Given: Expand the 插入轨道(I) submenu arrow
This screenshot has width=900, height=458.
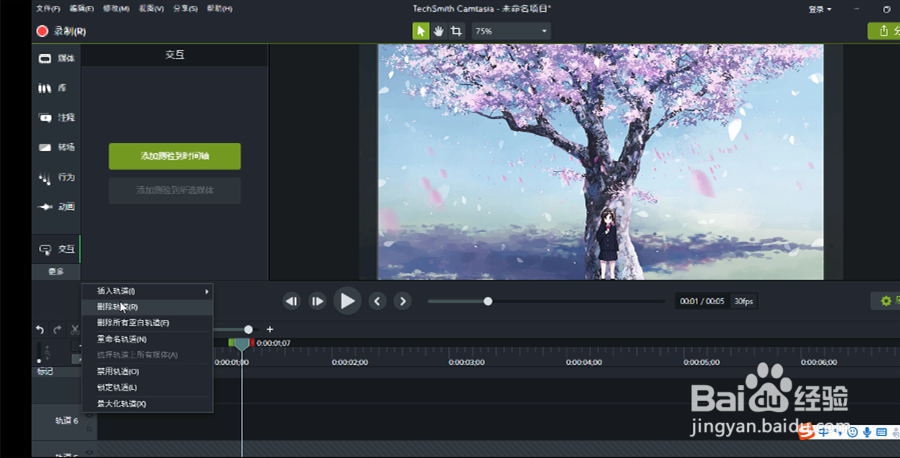Looking at the screenshot, I should (207, 292).
